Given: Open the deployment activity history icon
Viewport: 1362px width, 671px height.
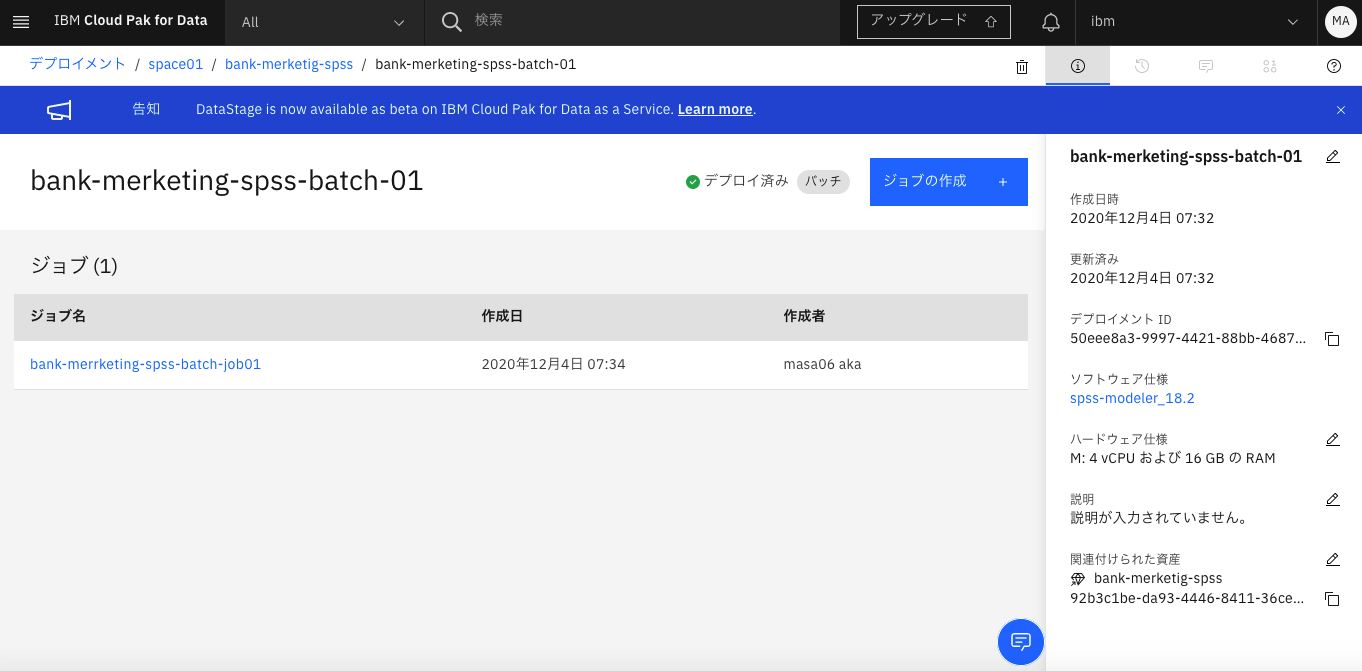Looking at the screenshot, I should point(1141,66).
